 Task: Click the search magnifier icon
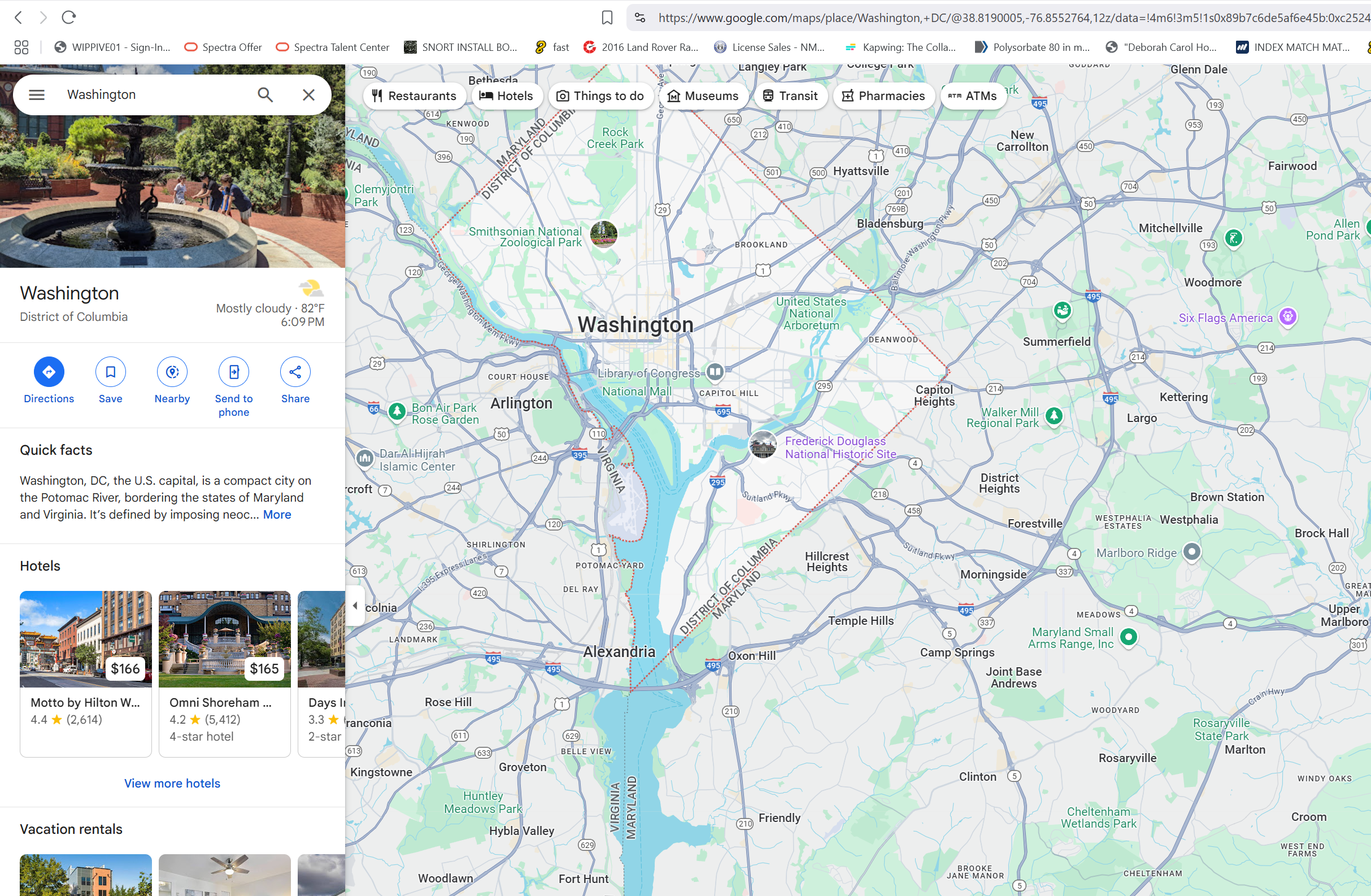point(265,94)
